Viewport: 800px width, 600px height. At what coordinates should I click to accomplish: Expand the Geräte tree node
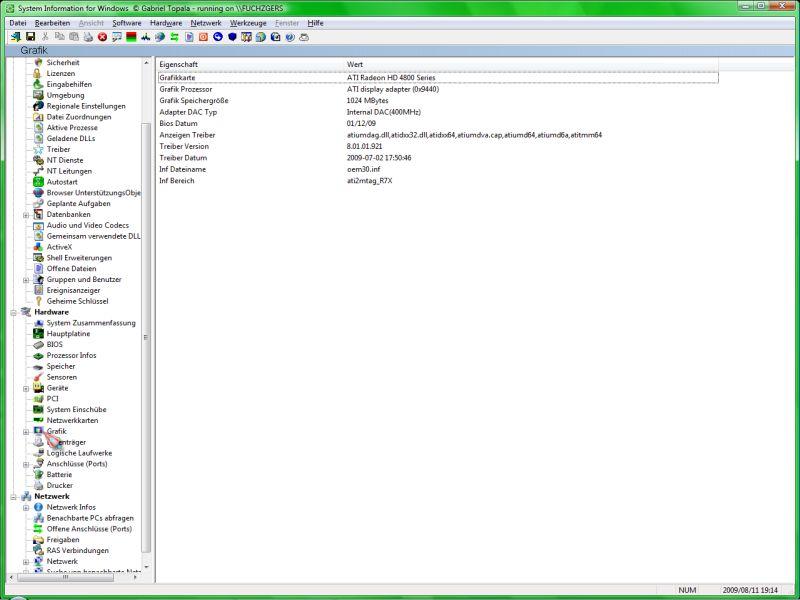(26, 388)
